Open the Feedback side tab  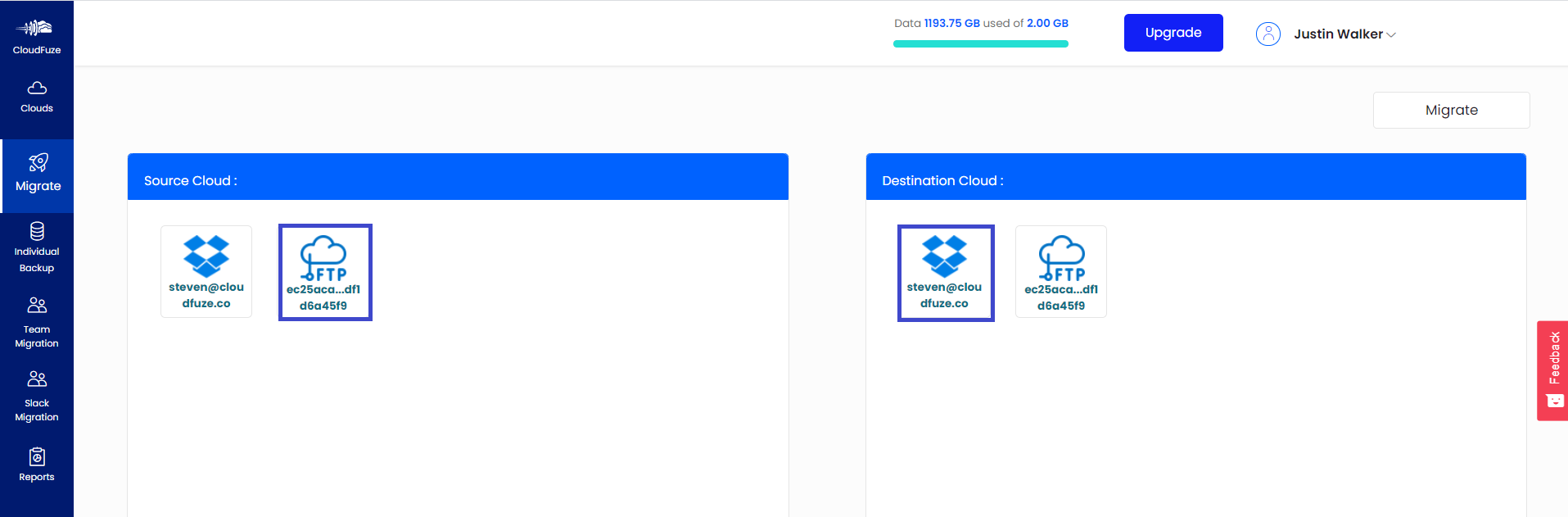pyautogui.click(x=1552, y=370)
